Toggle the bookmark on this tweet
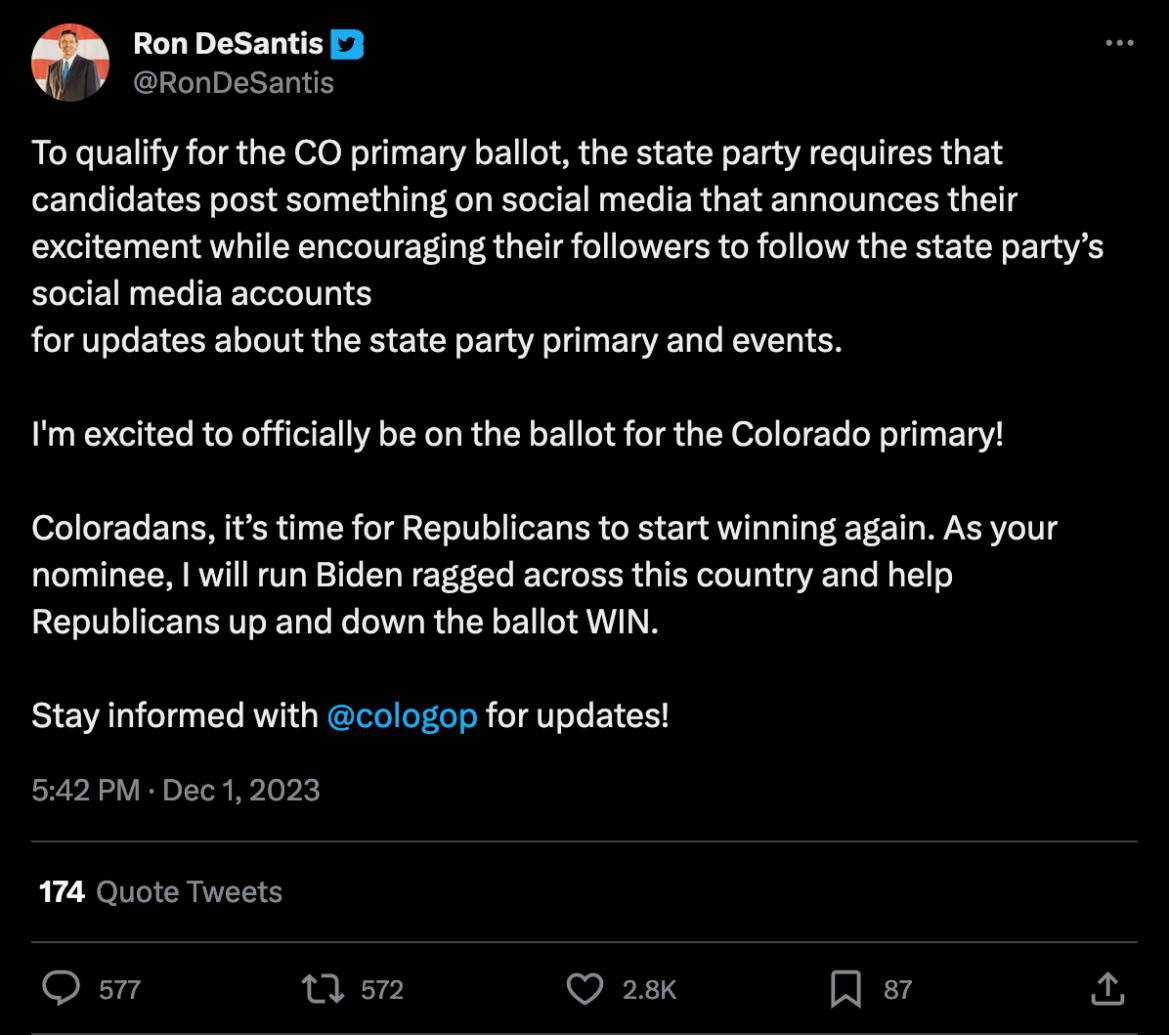1169x1035 pixels. [846, 989]
